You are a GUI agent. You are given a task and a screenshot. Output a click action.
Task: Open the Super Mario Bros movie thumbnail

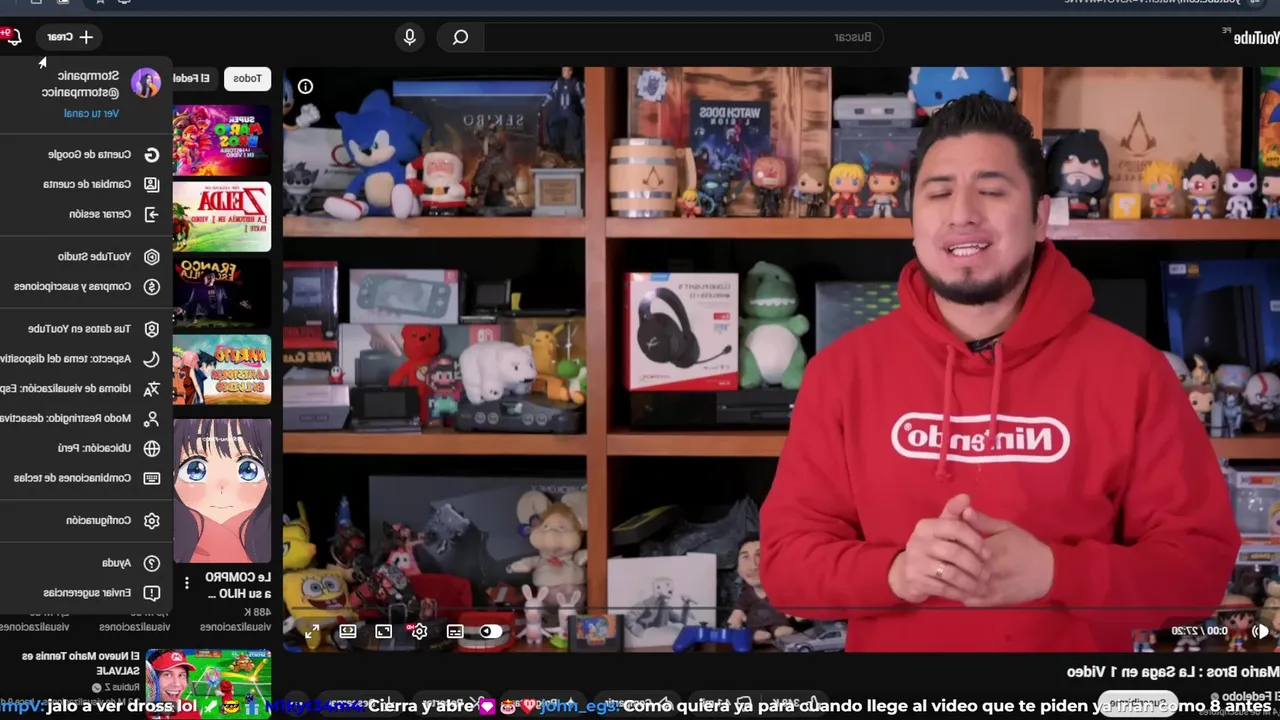[x=222, y=140]
